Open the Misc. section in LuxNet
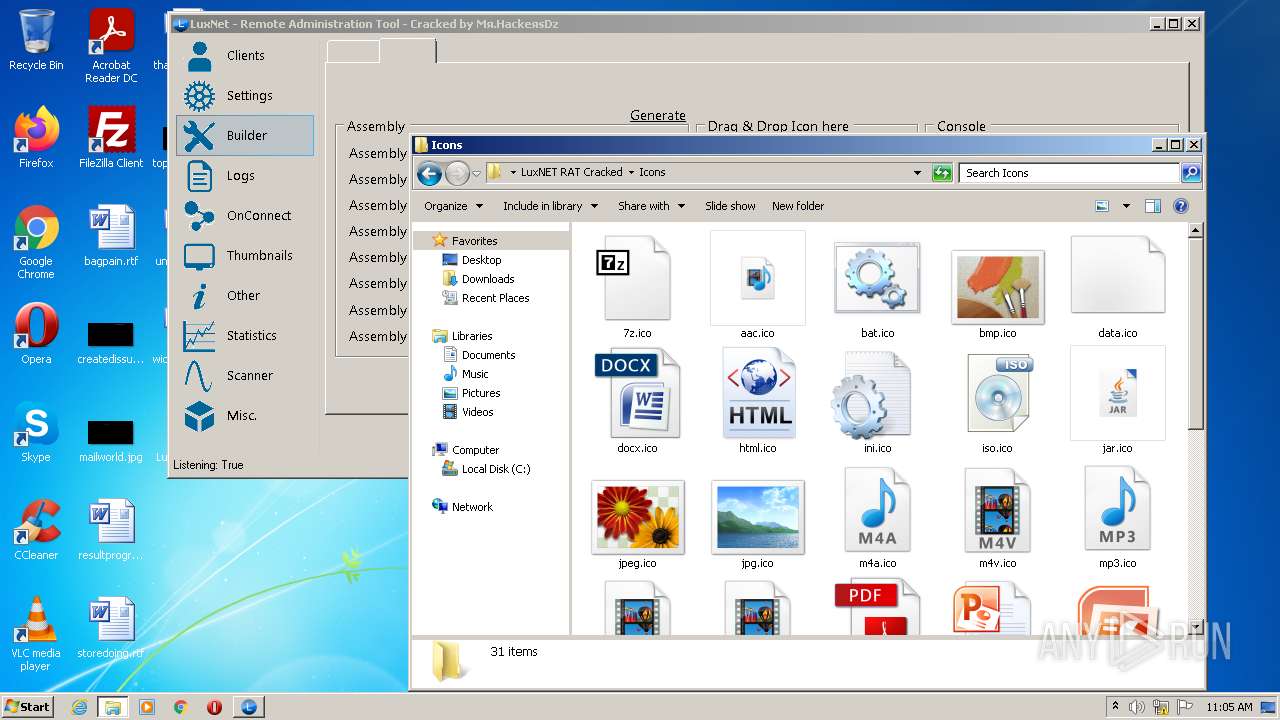 pyautogui.click(x=245, y=416)
